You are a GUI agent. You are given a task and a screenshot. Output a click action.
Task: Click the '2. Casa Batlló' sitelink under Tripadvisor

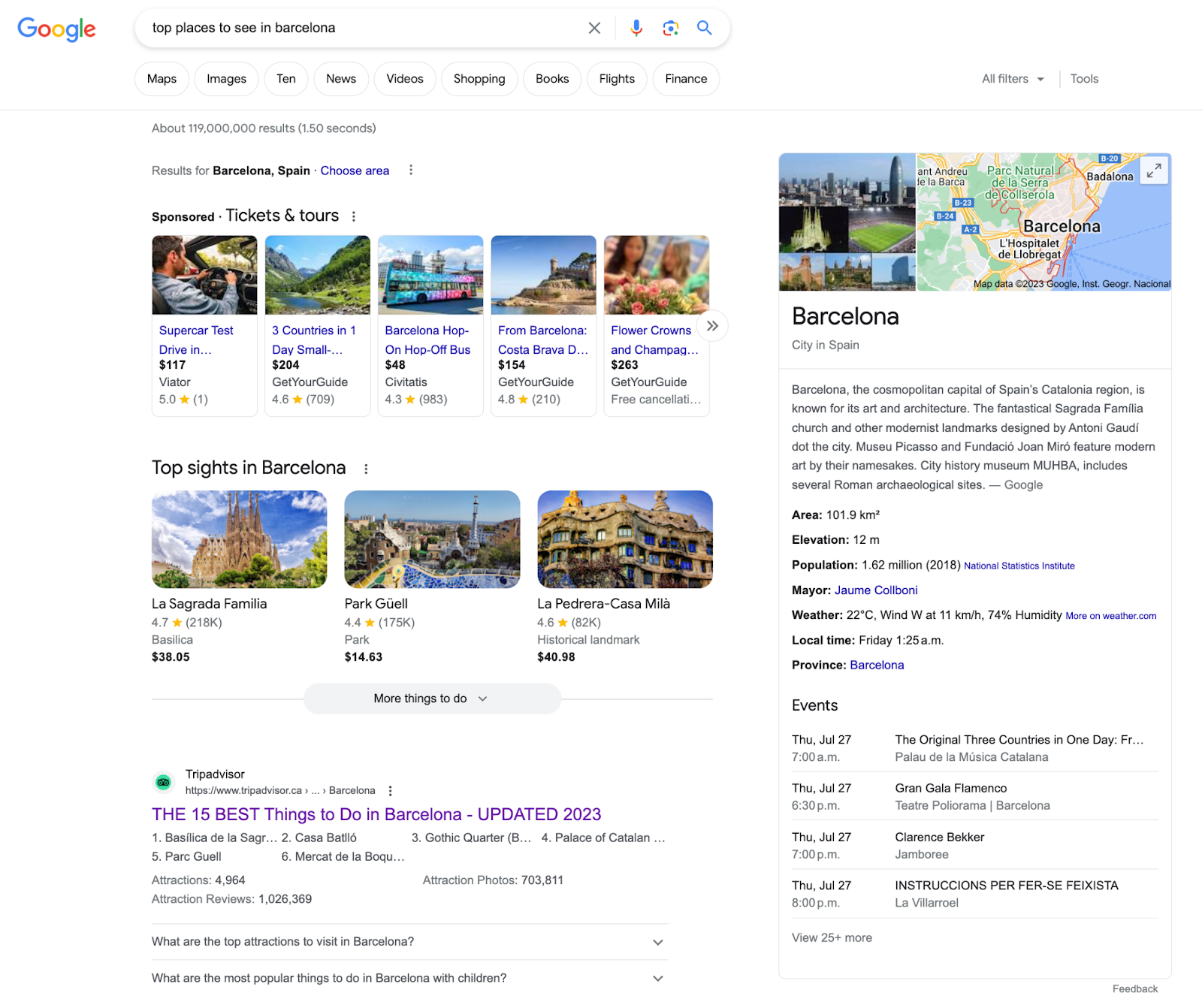319,837
